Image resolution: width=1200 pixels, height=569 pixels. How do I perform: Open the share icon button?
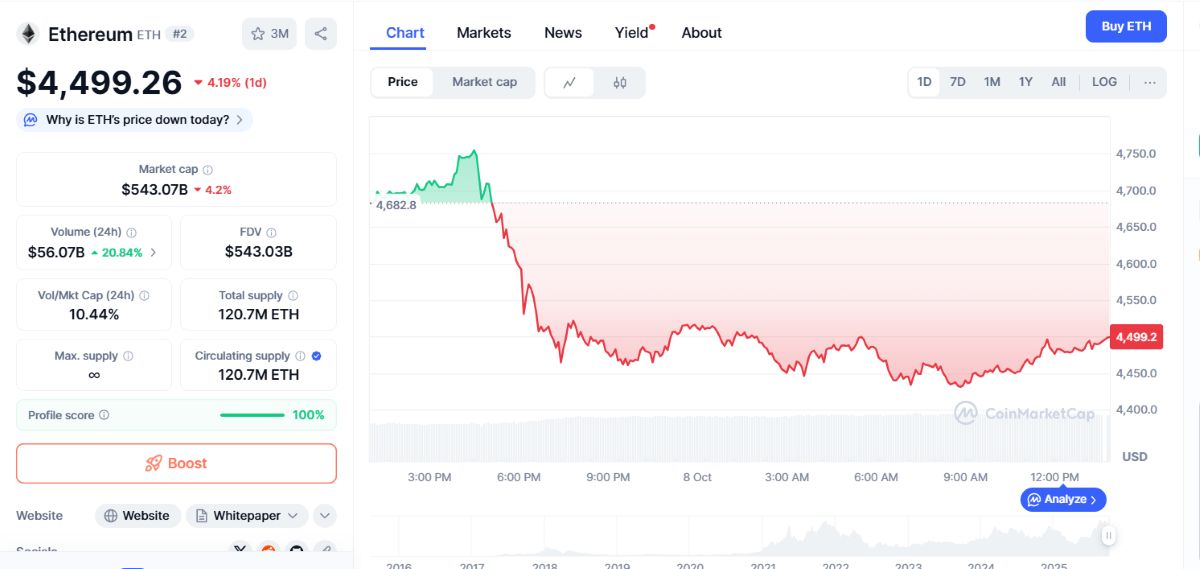[x=321, y=34]
